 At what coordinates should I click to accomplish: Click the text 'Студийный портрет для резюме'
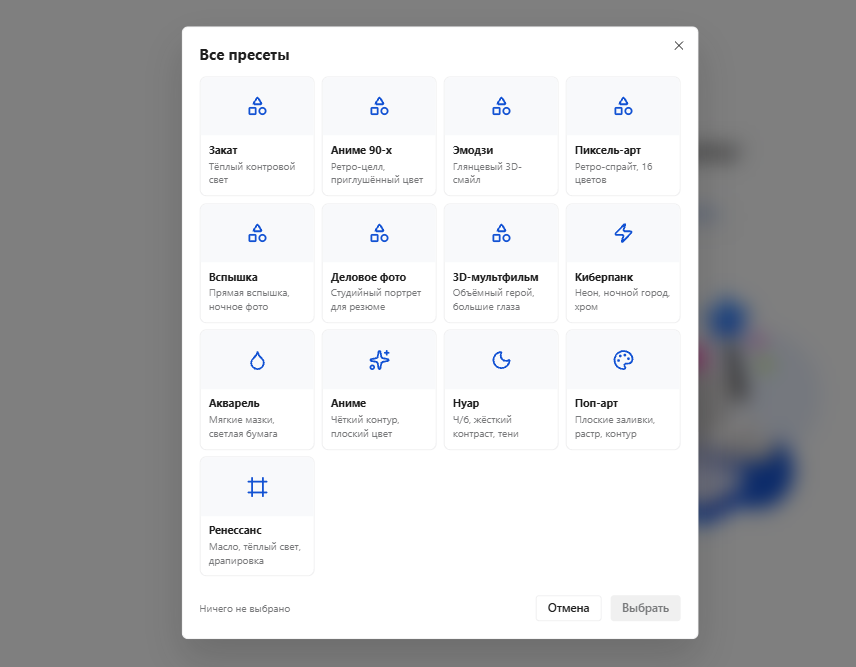pos(376,300)
